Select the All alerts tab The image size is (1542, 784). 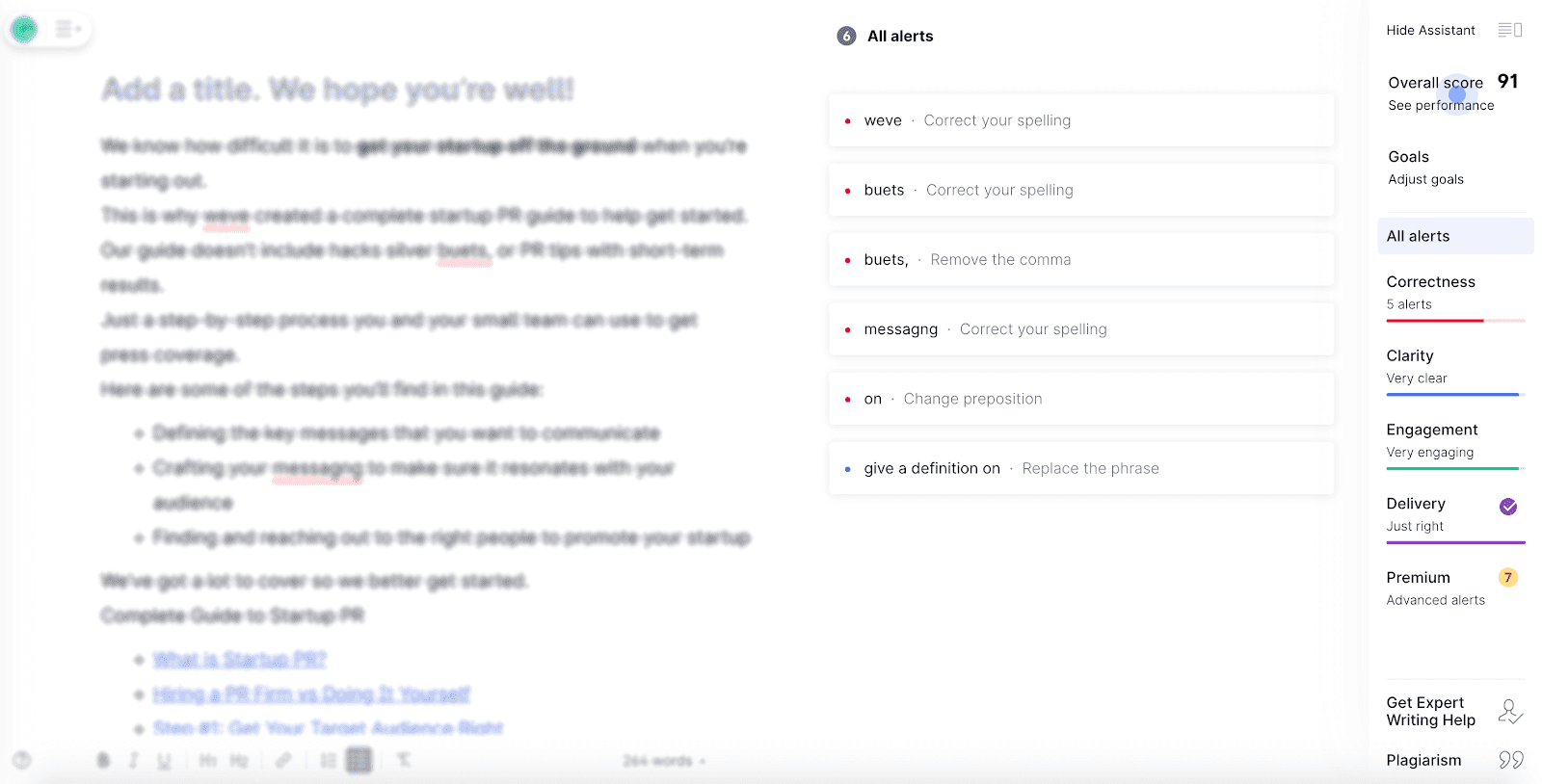click(1455, 236)
